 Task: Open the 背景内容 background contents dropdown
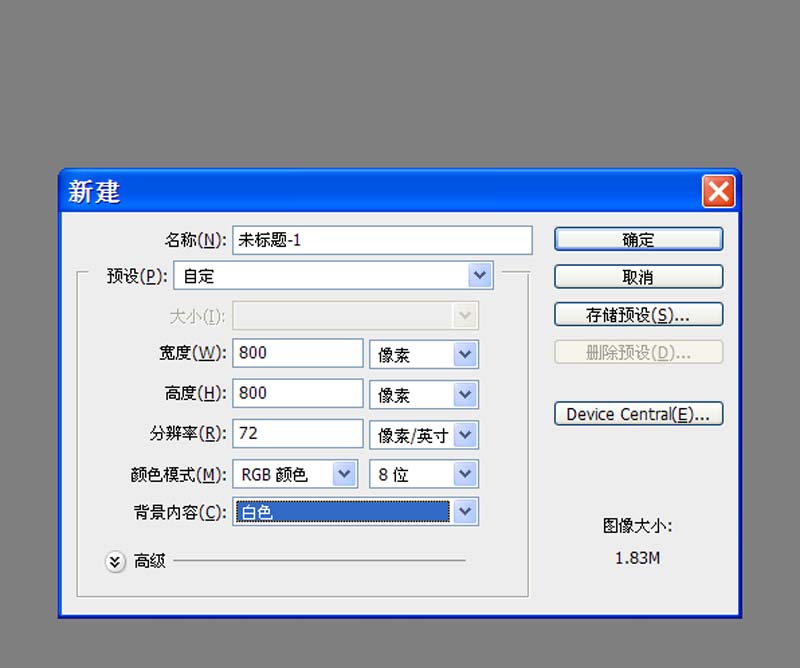tap(465, 511)
